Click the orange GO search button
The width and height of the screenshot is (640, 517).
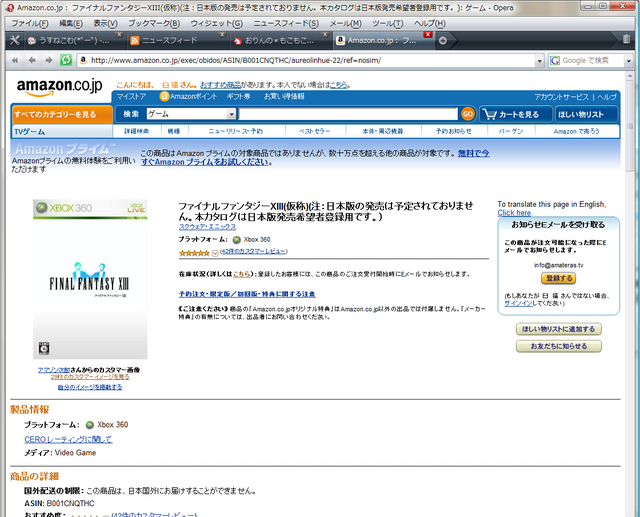pyautogui.click(x=468, y=114)
